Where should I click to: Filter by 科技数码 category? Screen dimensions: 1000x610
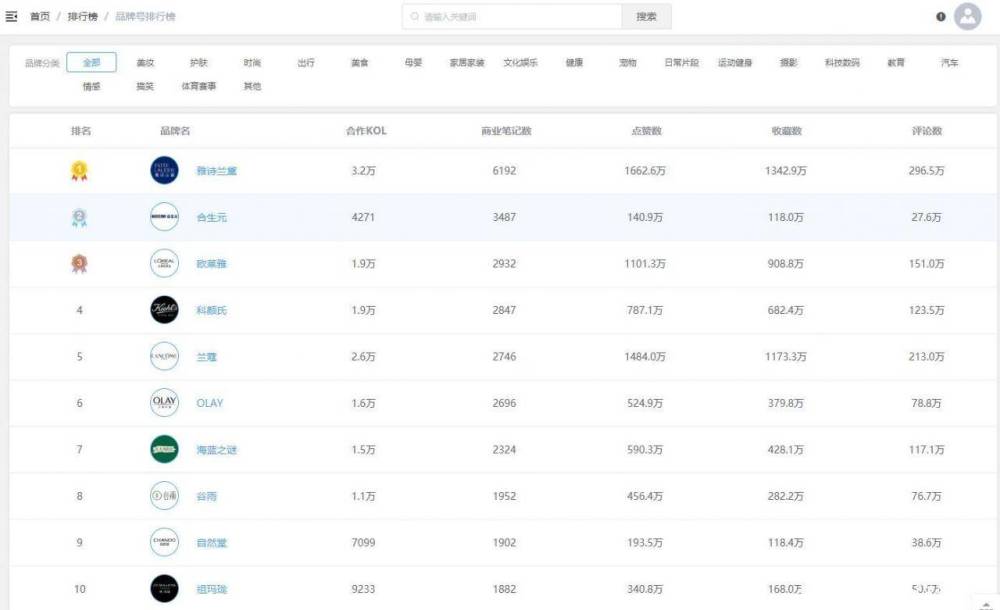(842, 63)
